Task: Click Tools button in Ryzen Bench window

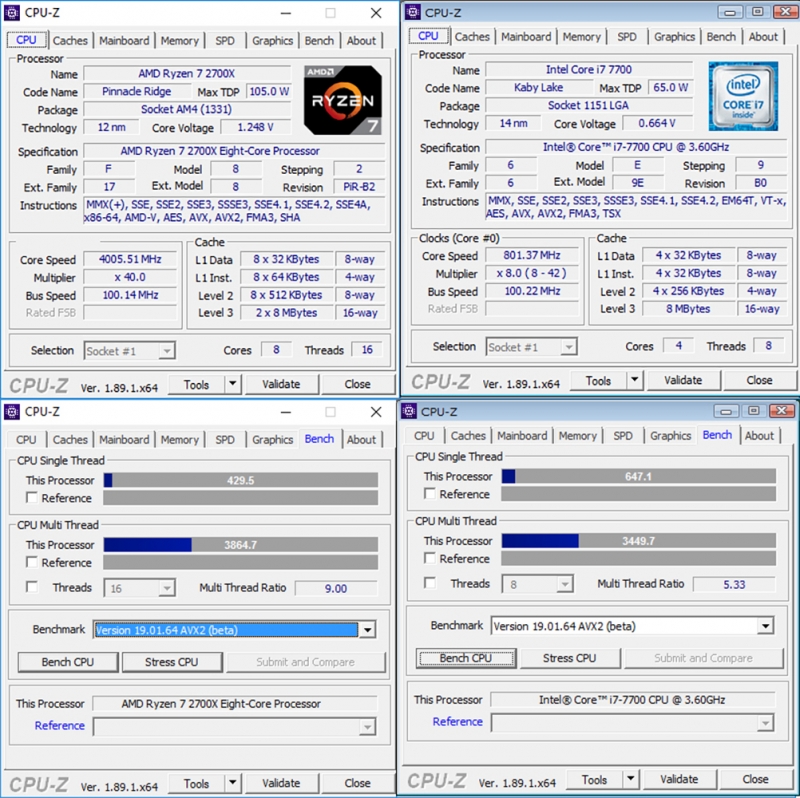Action: pyautogui.click(x=196, y=783)
